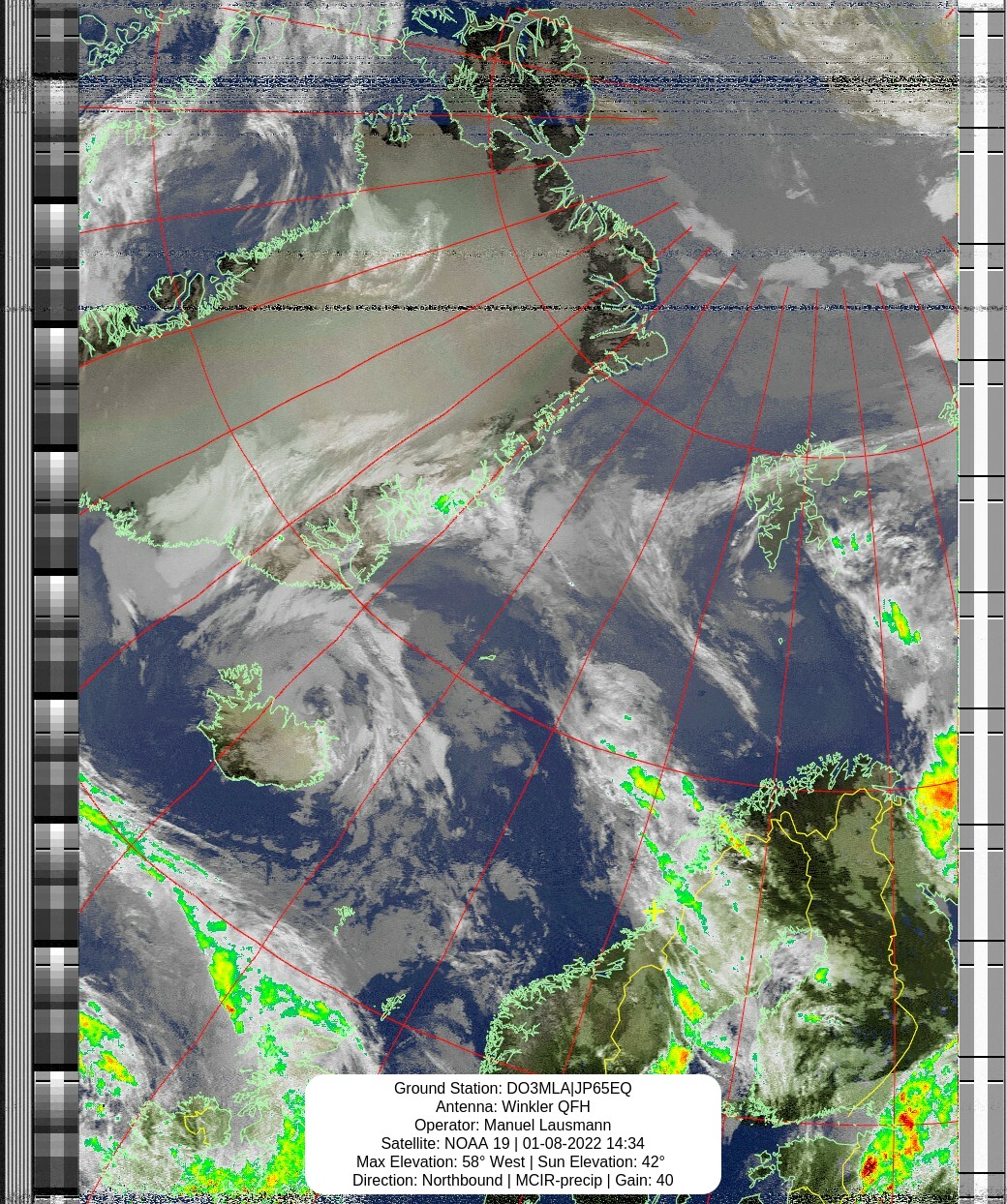Image resolution: width=1007 pixels, height=1204 pixels.
Task: Click the 'MCIR-precip' enhancement text
Action: (558, 1181)
